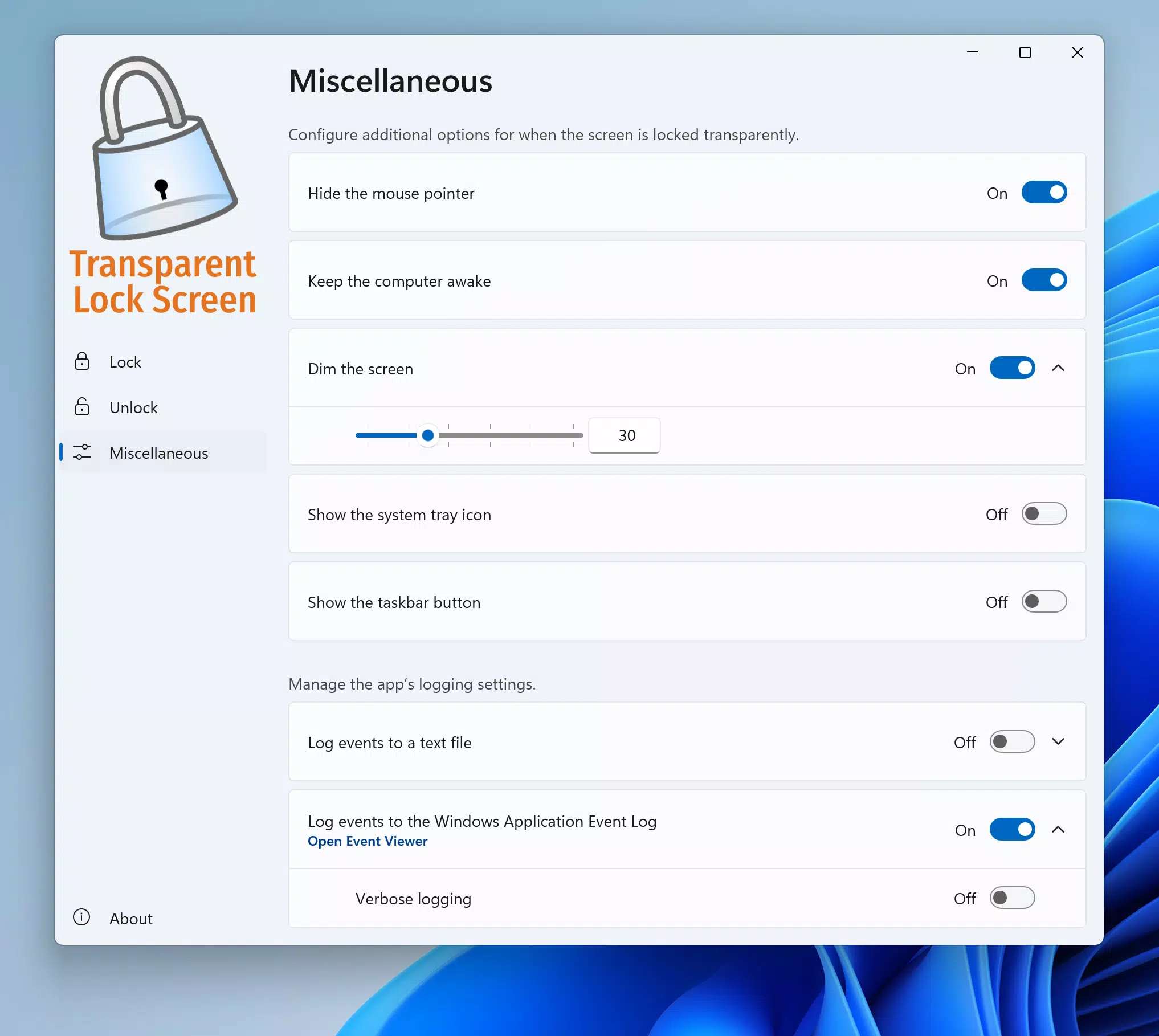Turn on Show the taskbar button
The image size is (1159, 1036).
coord(1044,602)
